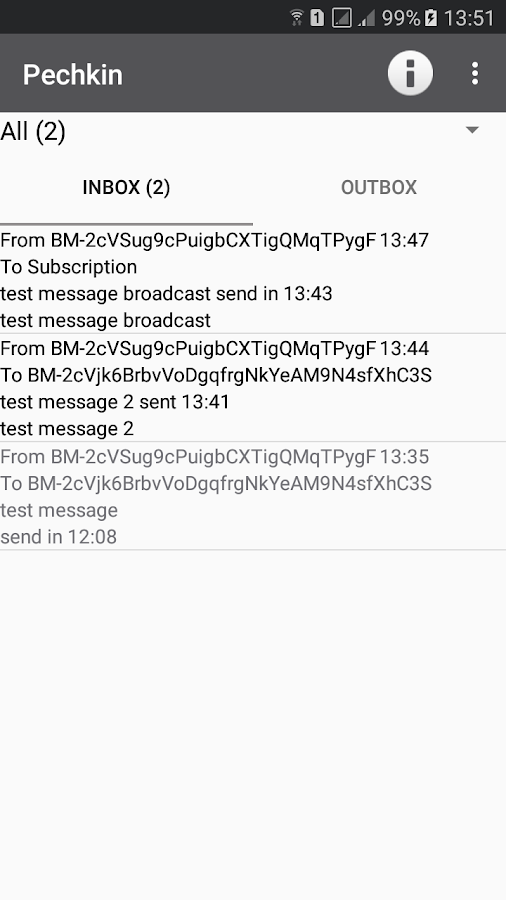The height and width of the screenshot is (900, 506).
Task: Open message with subject 'test message 2 sent 13:41'
Action: pos(253,388)
